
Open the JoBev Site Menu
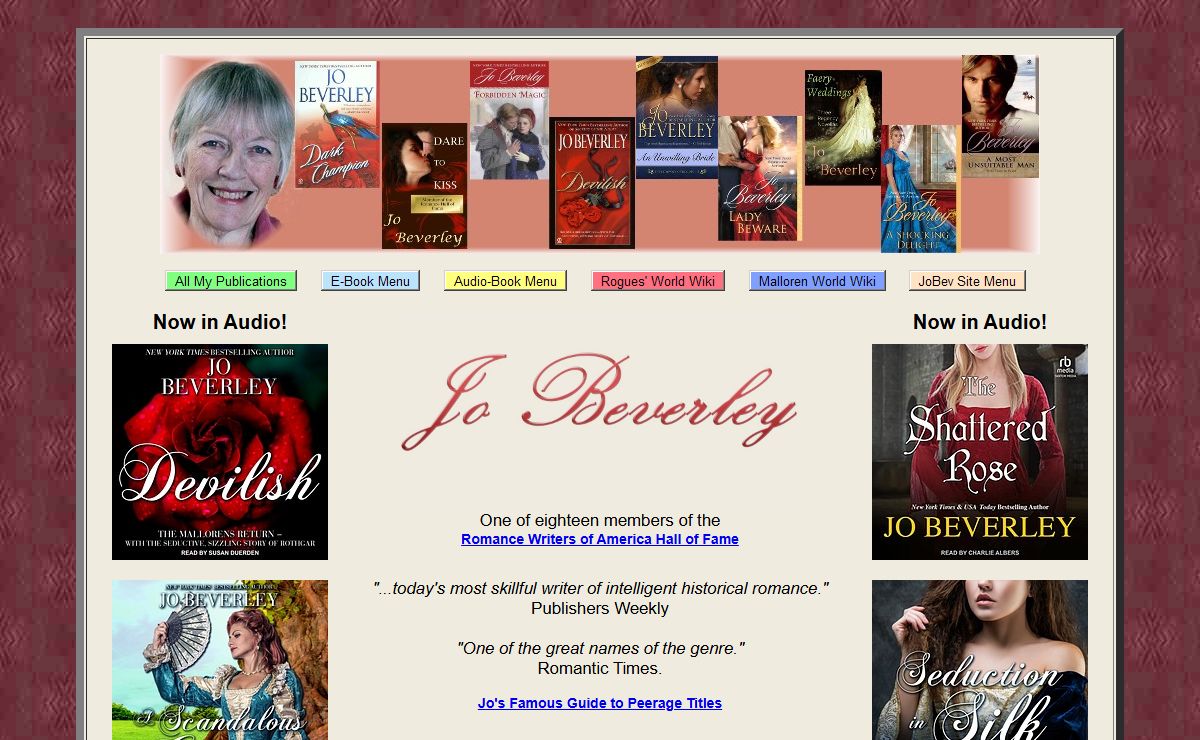(967, 281)
